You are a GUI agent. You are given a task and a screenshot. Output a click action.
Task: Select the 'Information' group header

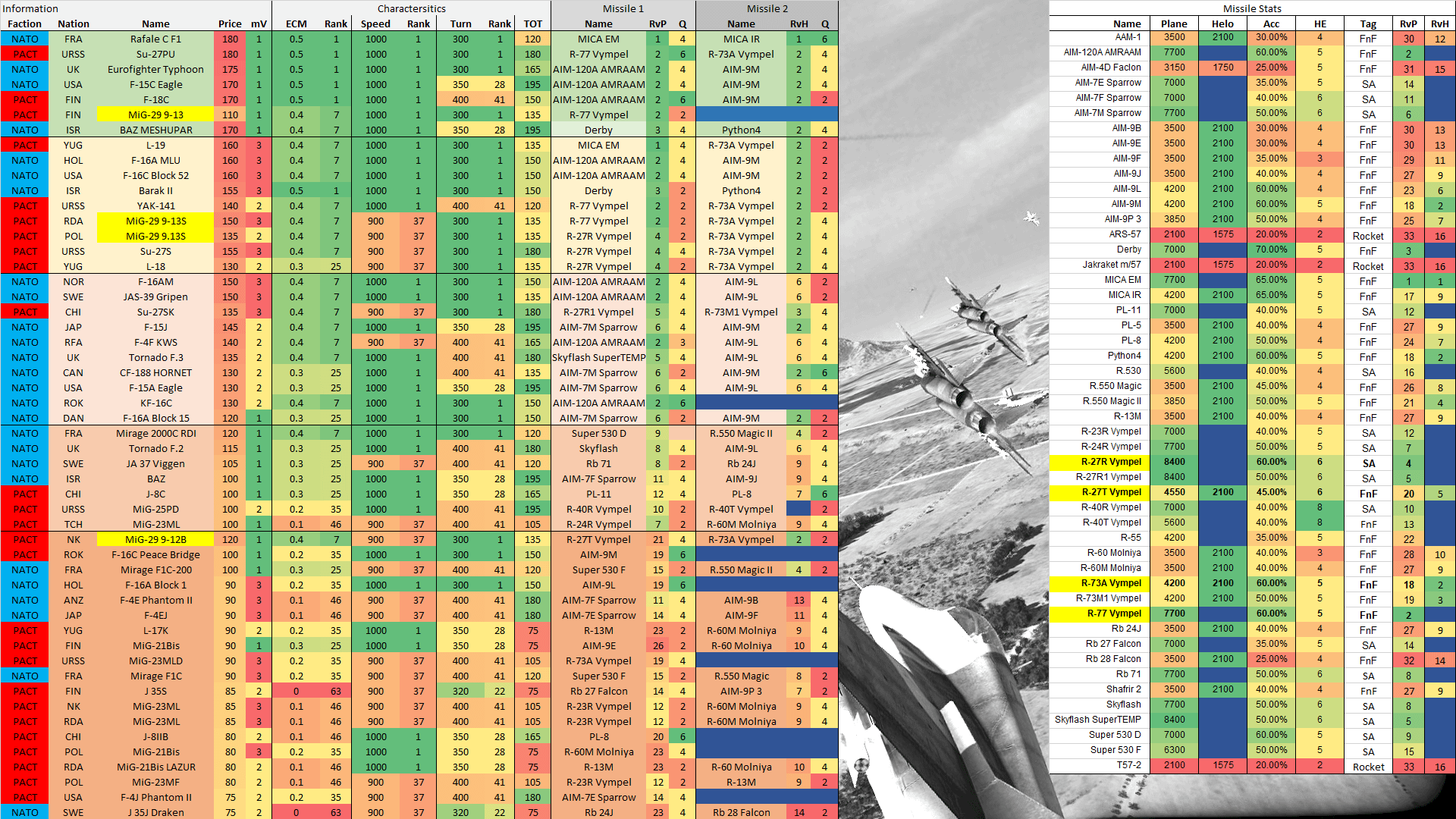pos(30,8)
